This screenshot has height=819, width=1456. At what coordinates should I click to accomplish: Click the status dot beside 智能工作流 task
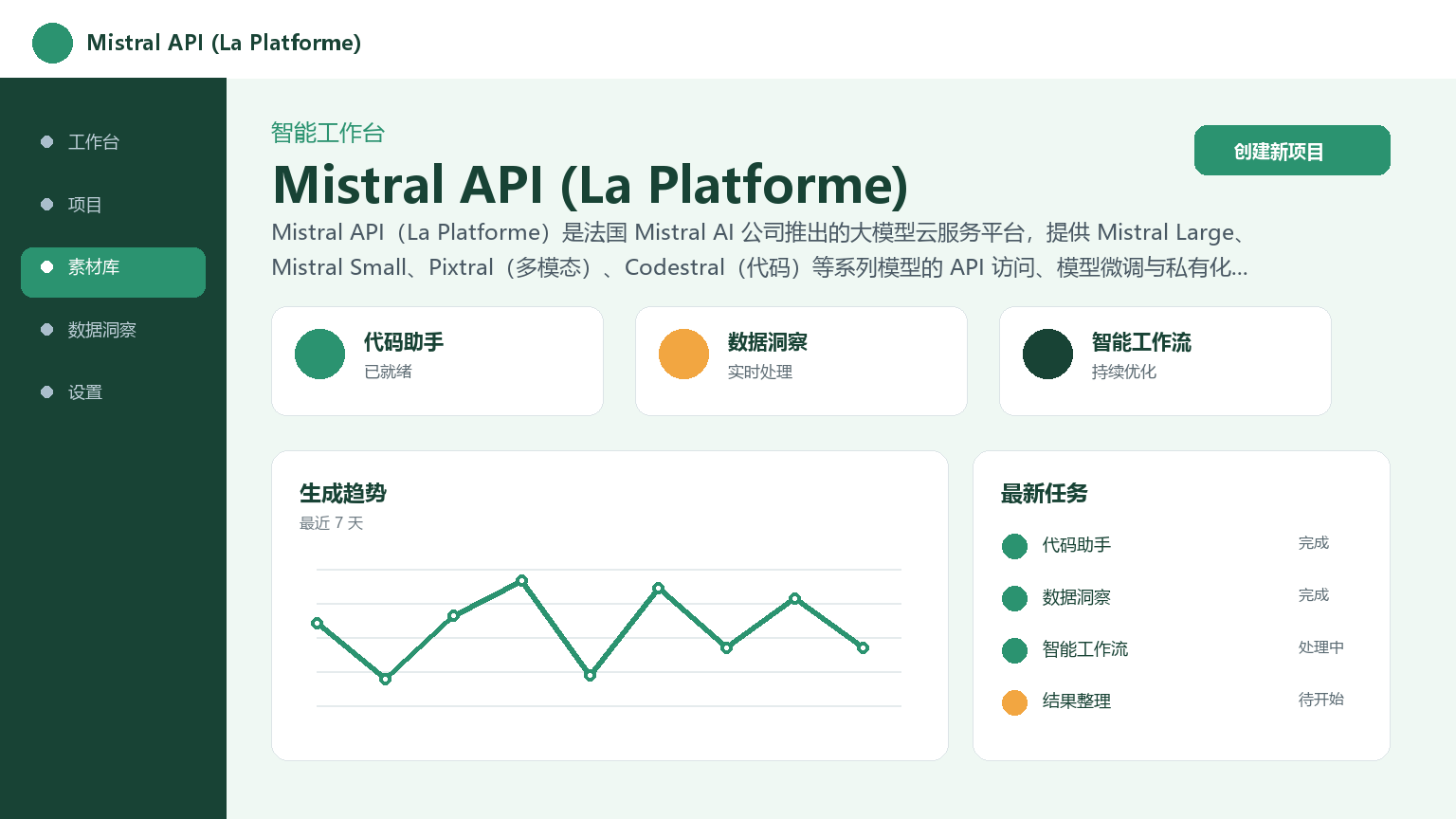click(x=1014, y=650)
